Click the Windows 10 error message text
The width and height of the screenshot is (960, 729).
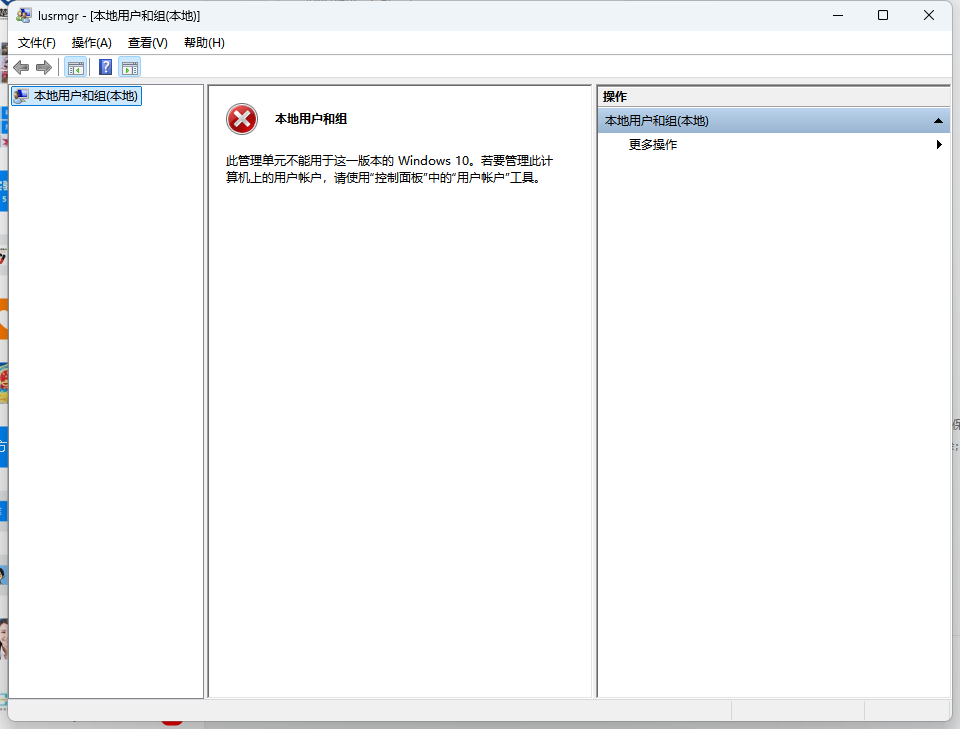pyautogui.click(x=389, y=169)
